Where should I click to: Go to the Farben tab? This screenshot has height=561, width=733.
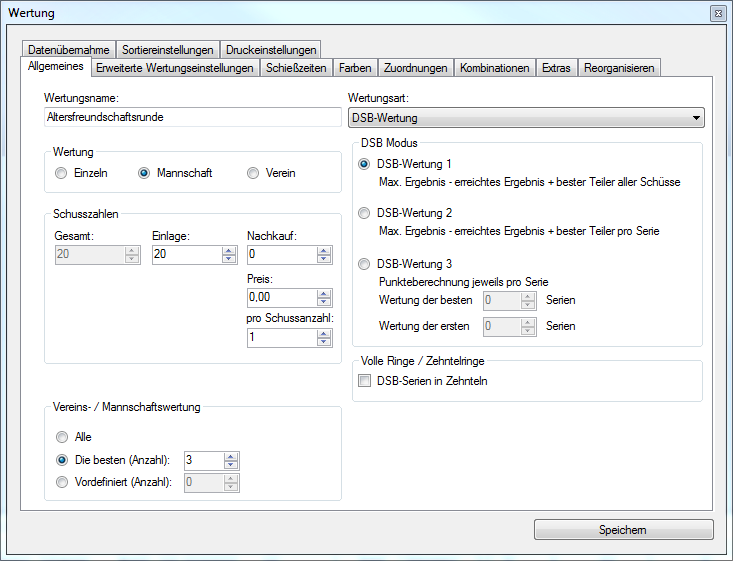click(355, 68)
